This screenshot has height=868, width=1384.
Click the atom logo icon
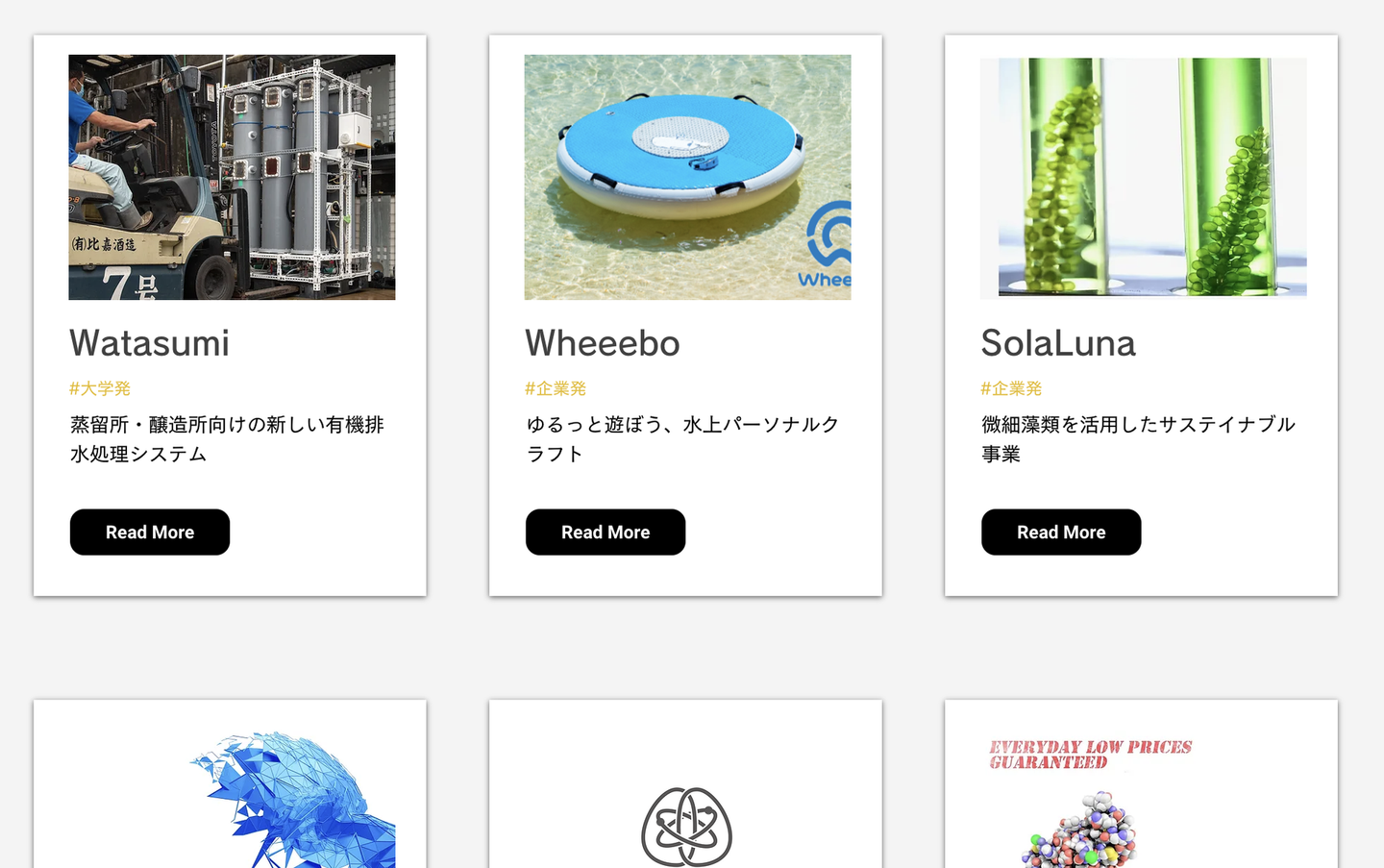click(x=686, y=827)
